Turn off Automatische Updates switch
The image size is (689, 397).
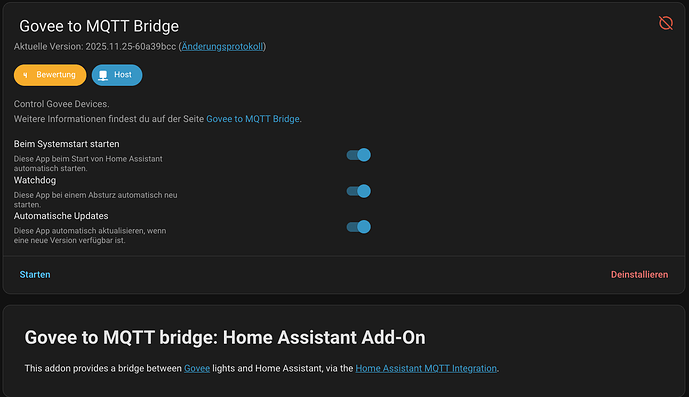(x=359, y=227)
